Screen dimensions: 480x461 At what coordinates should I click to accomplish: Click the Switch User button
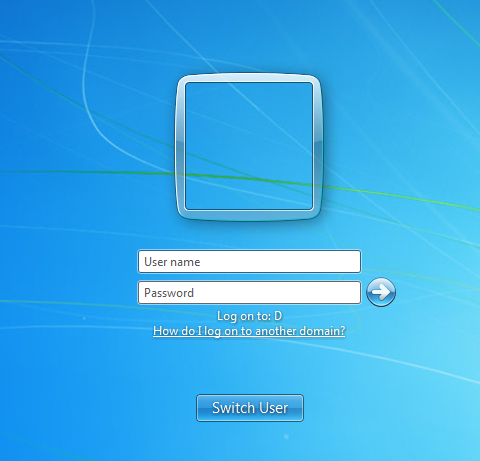250,408
